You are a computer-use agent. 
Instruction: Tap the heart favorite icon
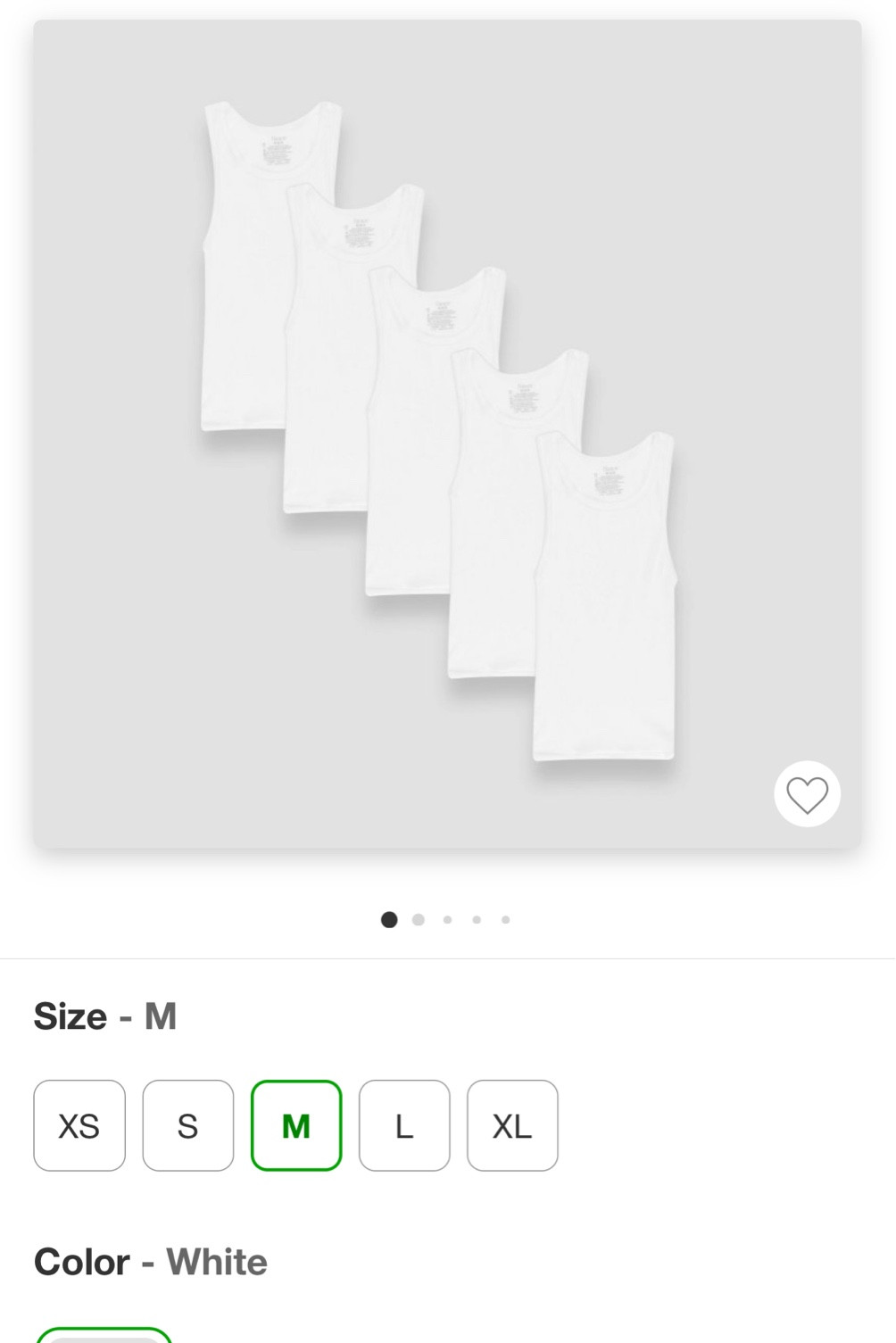click(807, 794)
